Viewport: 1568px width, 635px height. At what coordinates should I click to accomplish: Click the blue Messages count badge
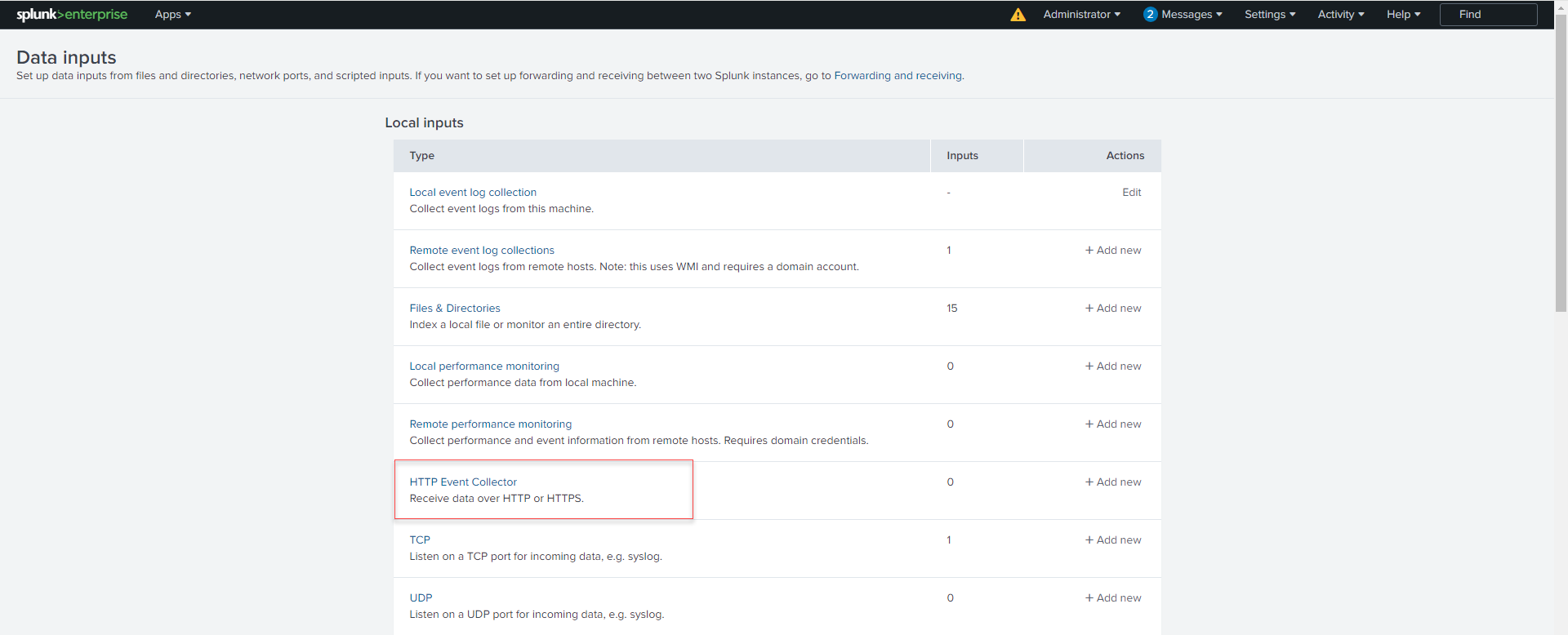[x=1150, y=15]
